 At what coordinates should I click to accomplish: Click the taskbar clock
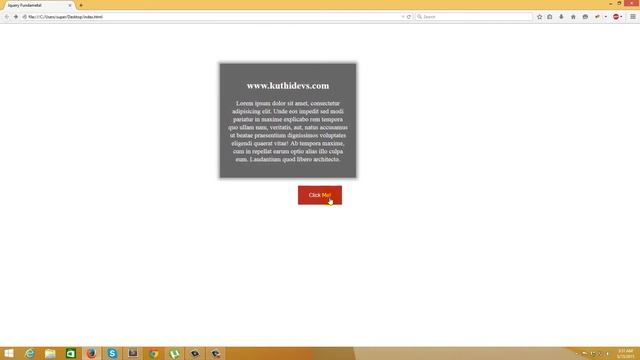point(625,353)
